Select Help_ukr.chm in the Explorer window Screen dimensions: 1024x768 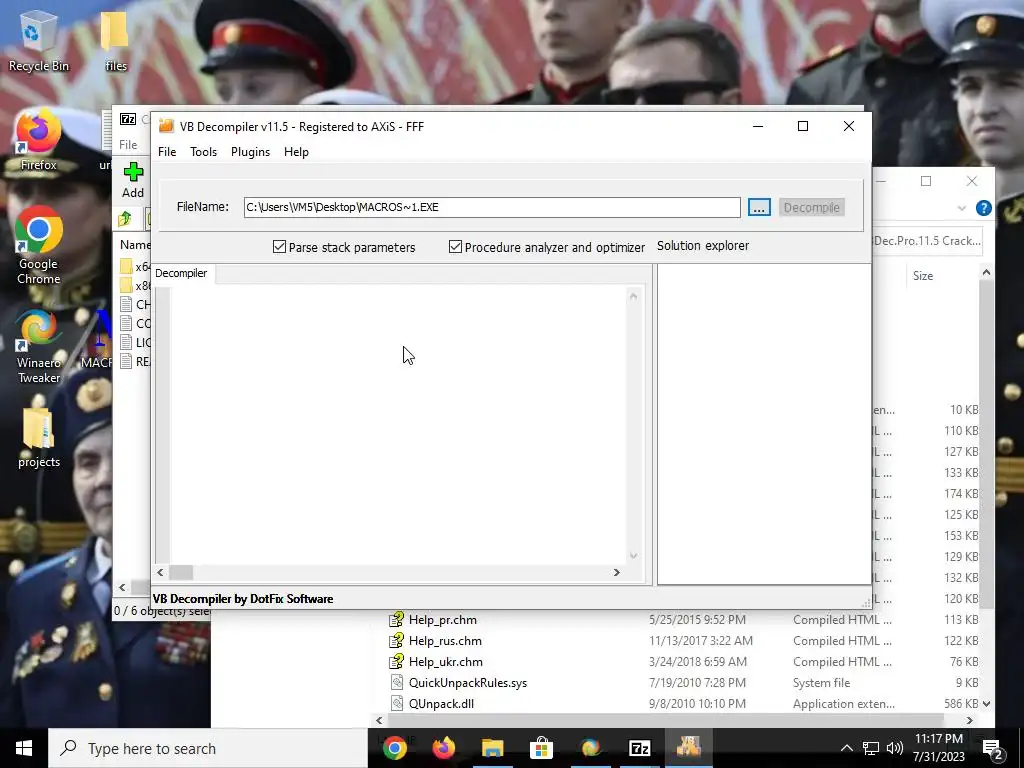click(446, 661)
